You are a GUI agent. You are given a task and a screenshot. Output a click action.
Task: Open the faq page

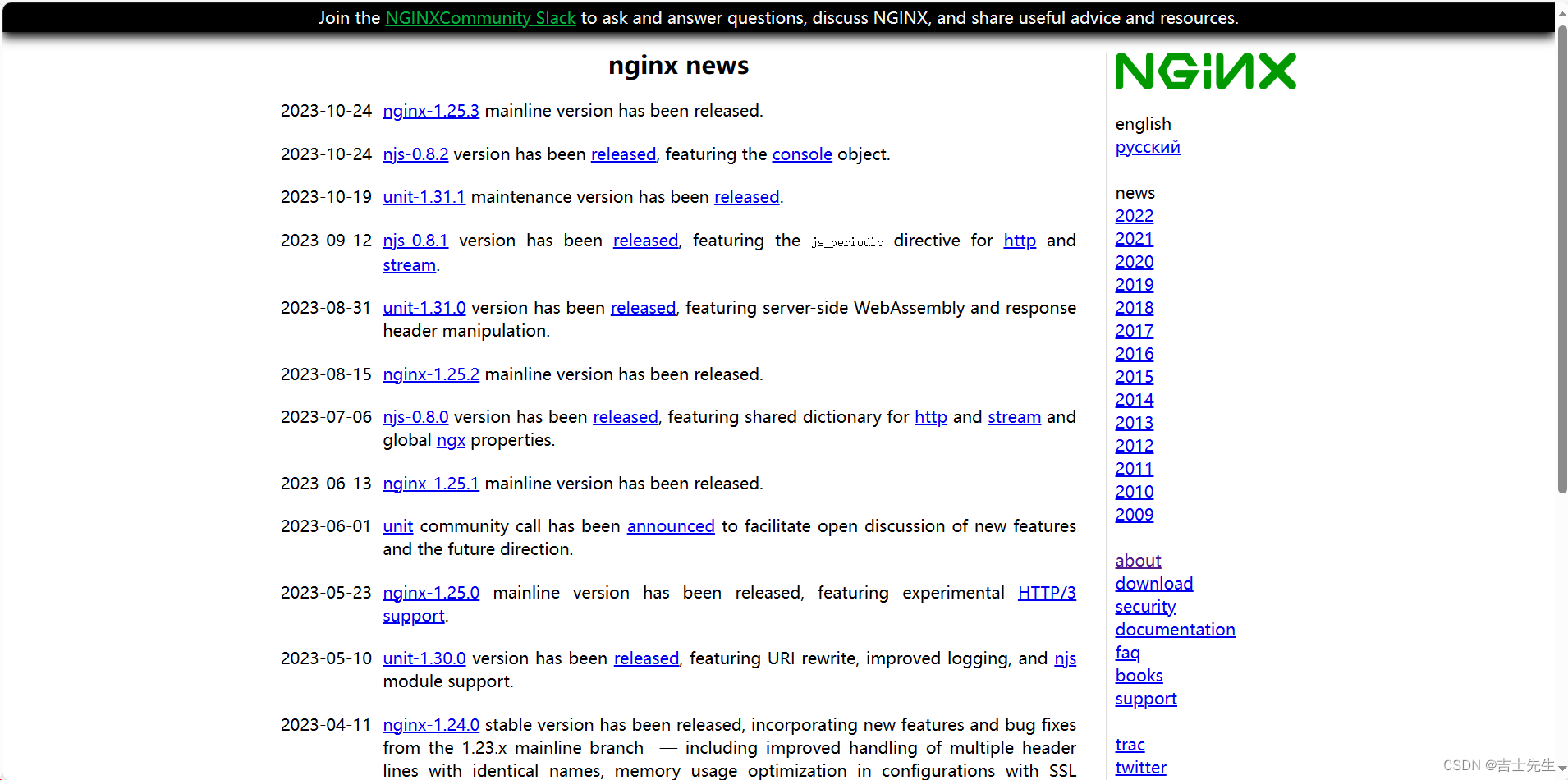click(1127, 653)
